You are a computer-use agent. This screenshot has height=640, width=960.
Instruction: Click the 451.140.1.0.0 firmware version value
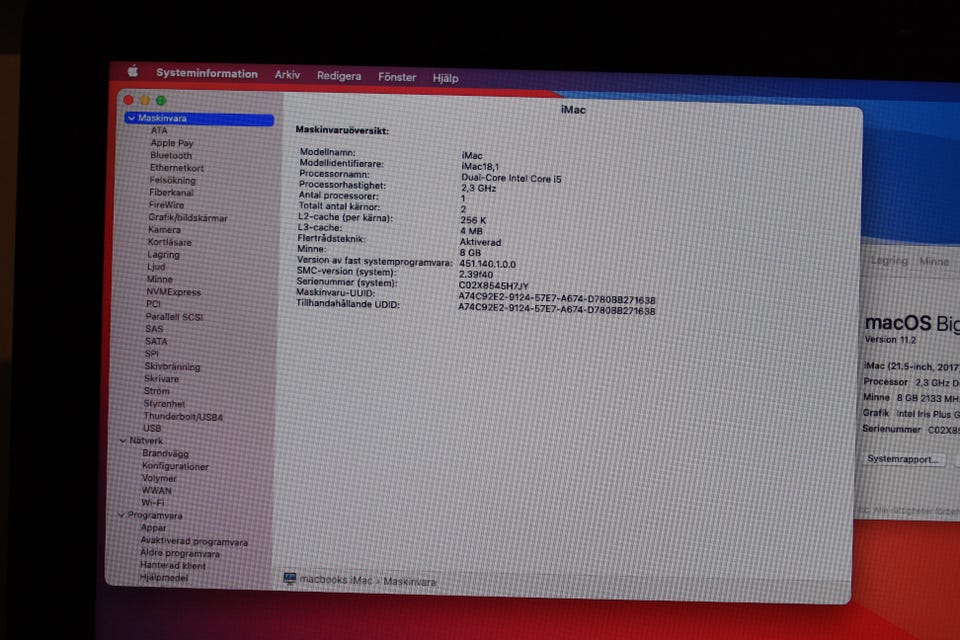[x=487, y=264]
